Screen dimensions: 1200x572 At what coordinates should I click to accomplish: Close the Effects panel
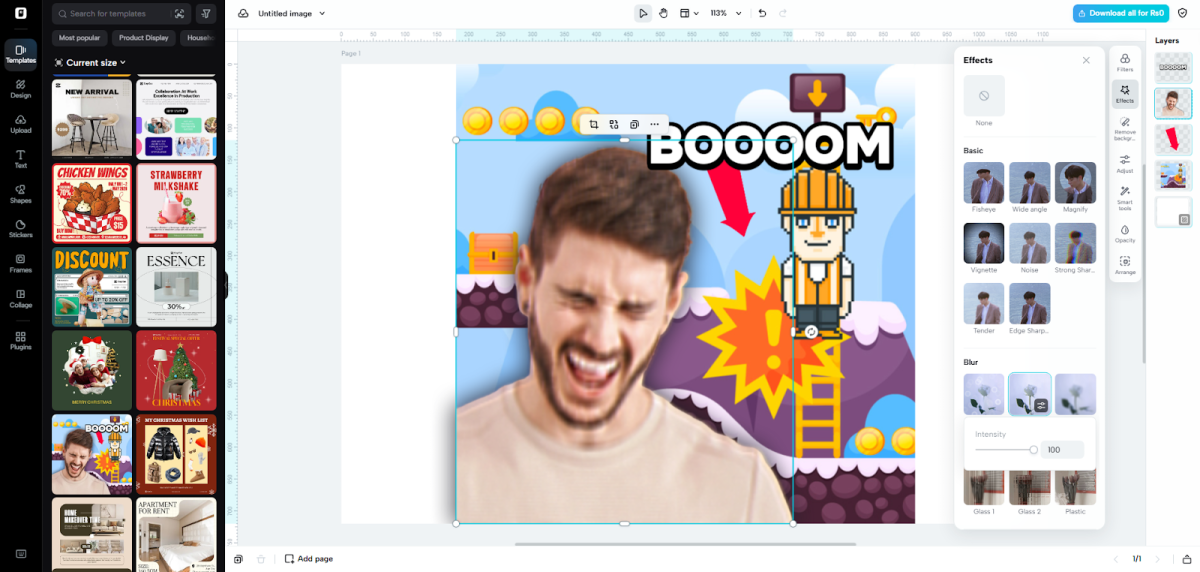pyautogui.click(x=1086, y=60)
